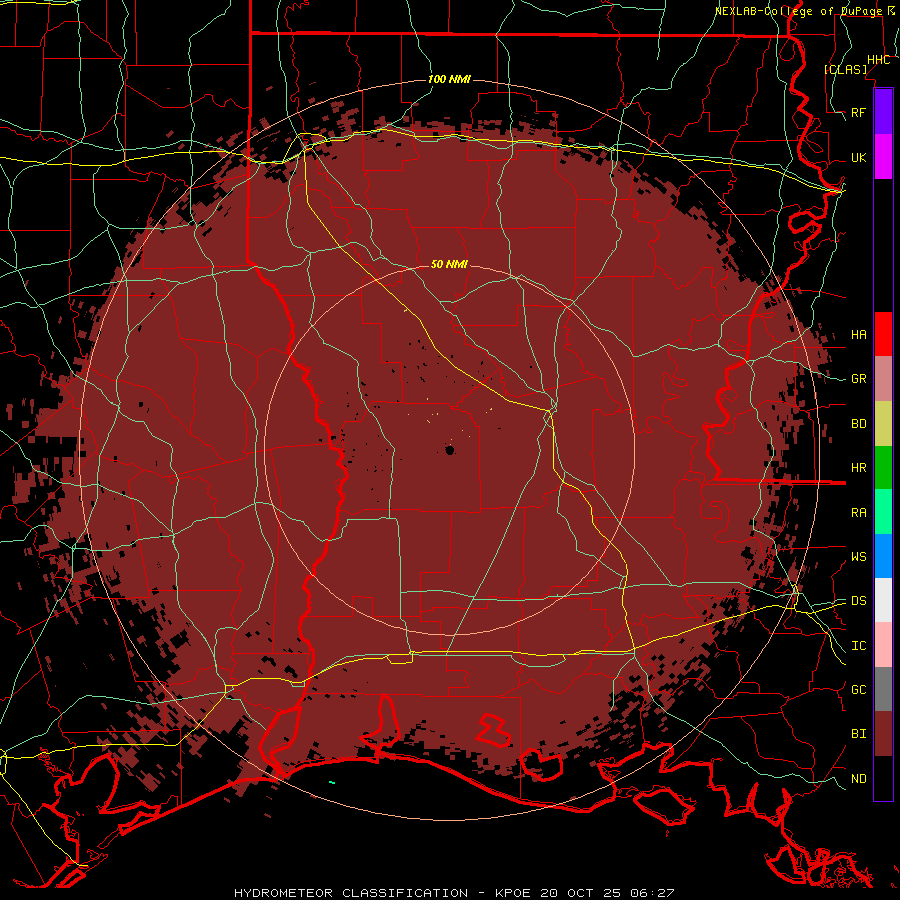Click the black radar site dot at center
900x900 pixels.
coord(450,450)
